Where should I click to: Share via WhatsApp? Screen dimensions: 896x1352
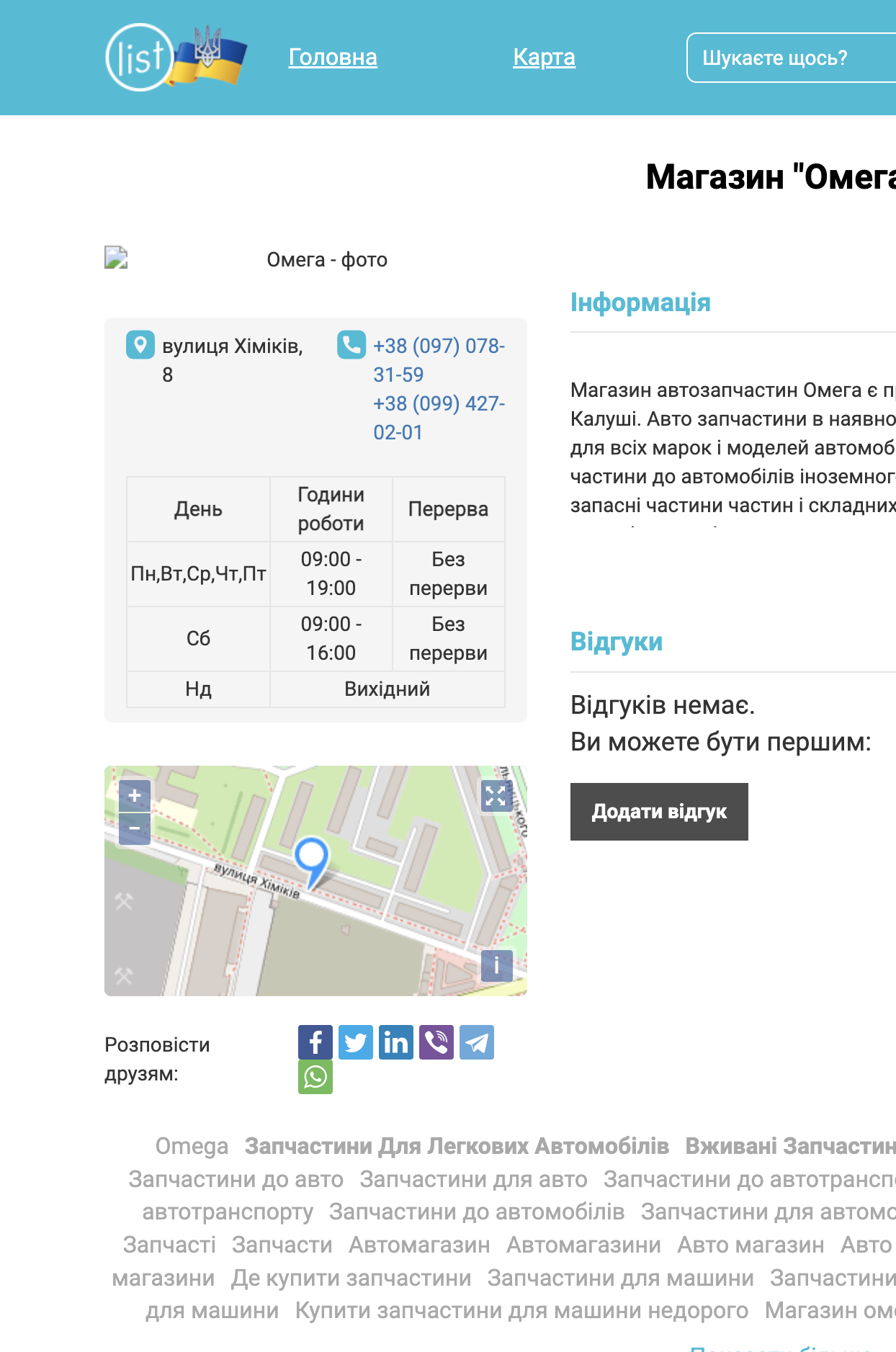[315, 1077]
